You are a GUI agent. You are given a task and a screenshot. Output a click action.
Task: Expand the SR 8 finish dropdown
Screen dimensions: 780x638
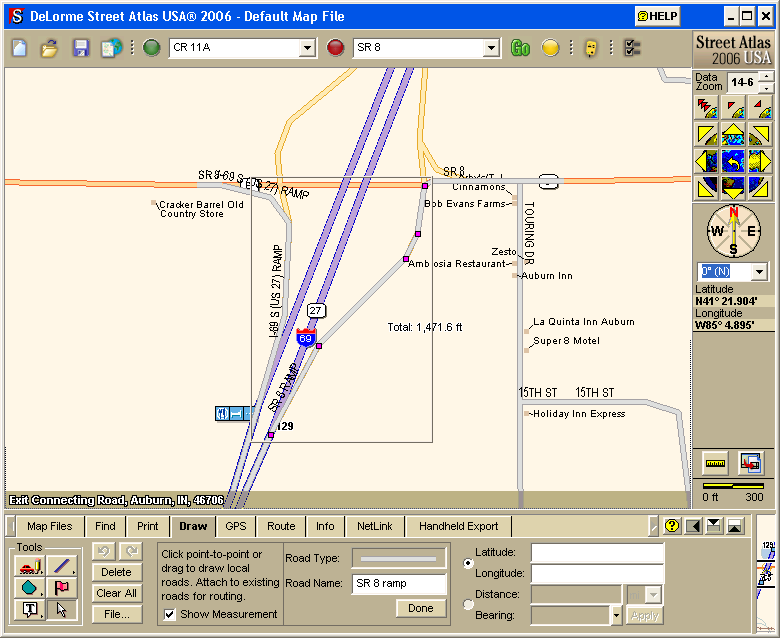[491, 48]
